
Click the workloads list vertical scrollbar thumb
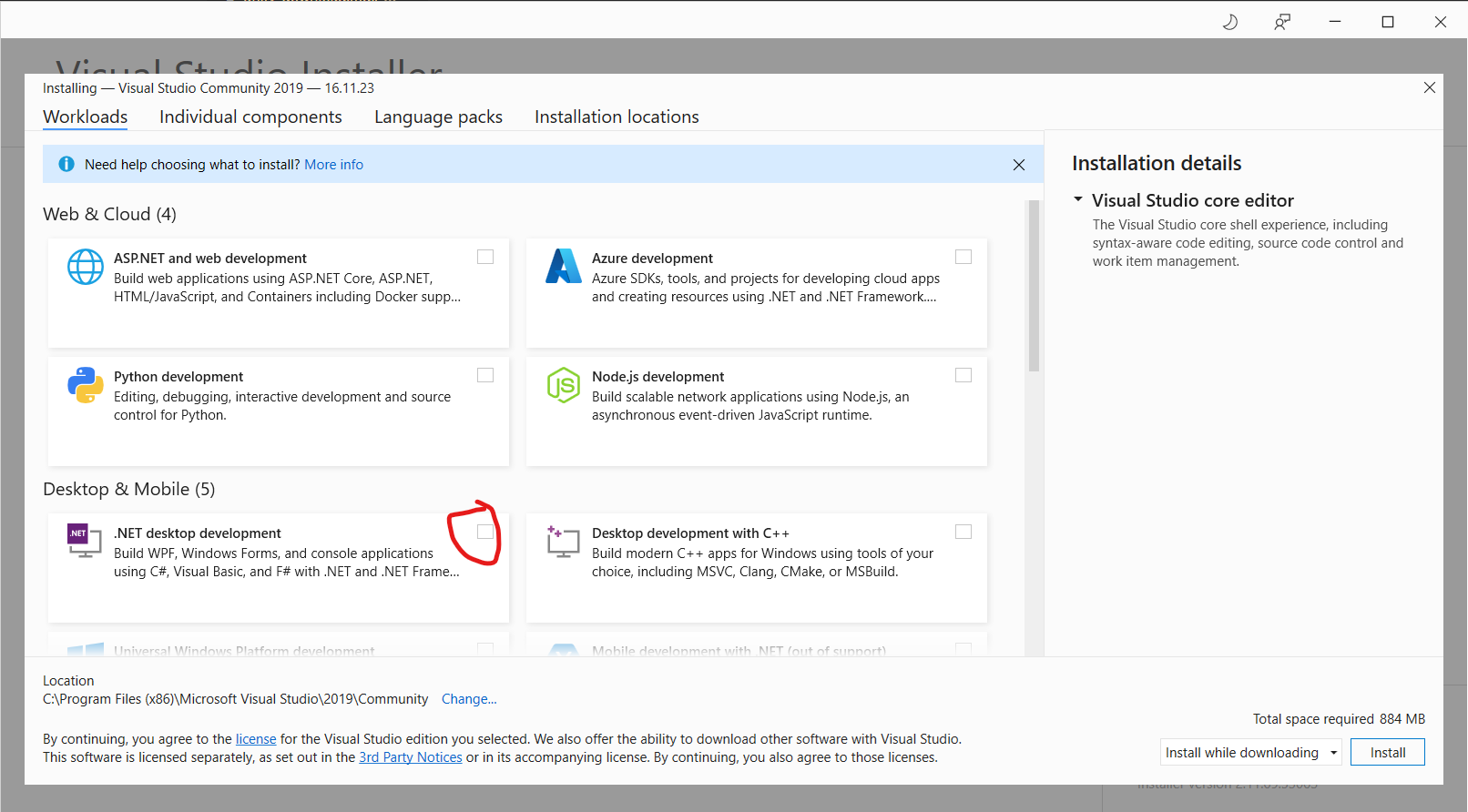[x=1034, y=286]
